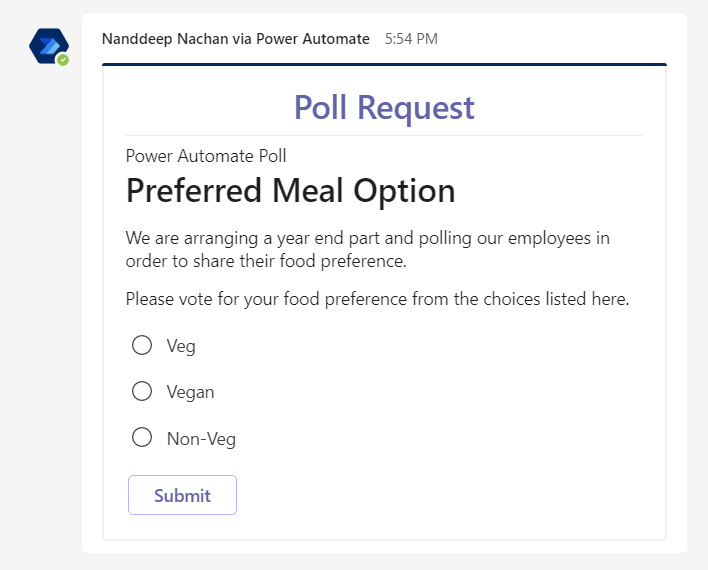Click the green availability status badge
Viewport: 708px width, 570px height.
click(x=63, y=60)
